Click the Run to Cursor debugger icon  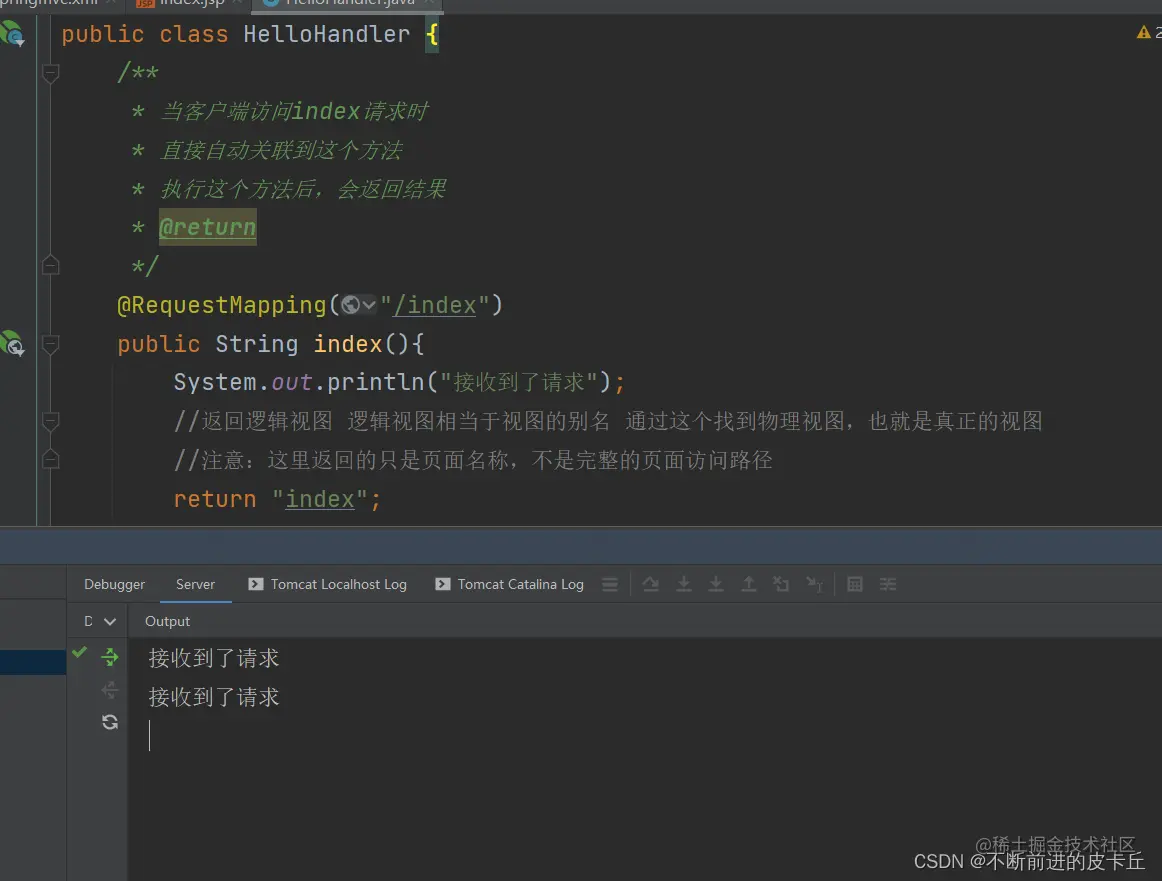click(814, 585)
